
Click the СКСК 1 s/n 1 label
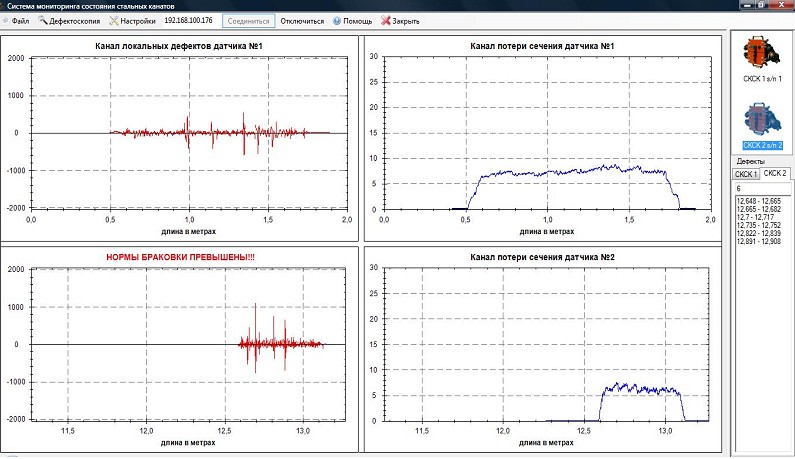click(763, 79)
